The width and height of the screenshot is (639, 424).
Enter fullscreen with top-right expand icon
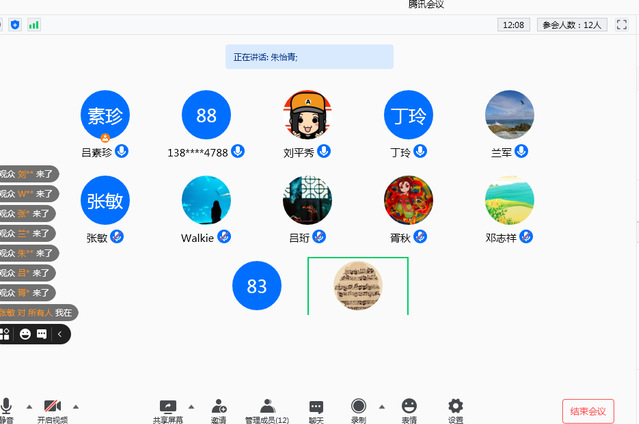(x=621, y=25)
